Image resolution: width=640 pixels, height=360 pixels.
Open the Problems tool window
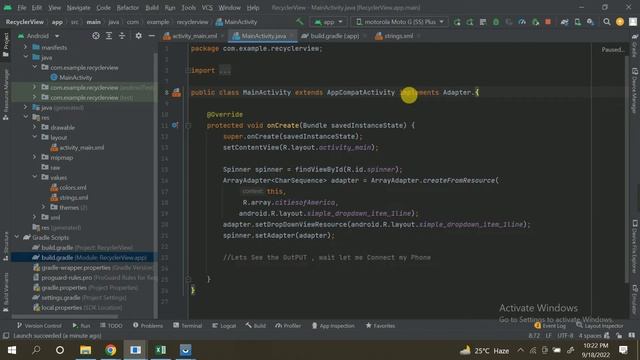(148, 326)
